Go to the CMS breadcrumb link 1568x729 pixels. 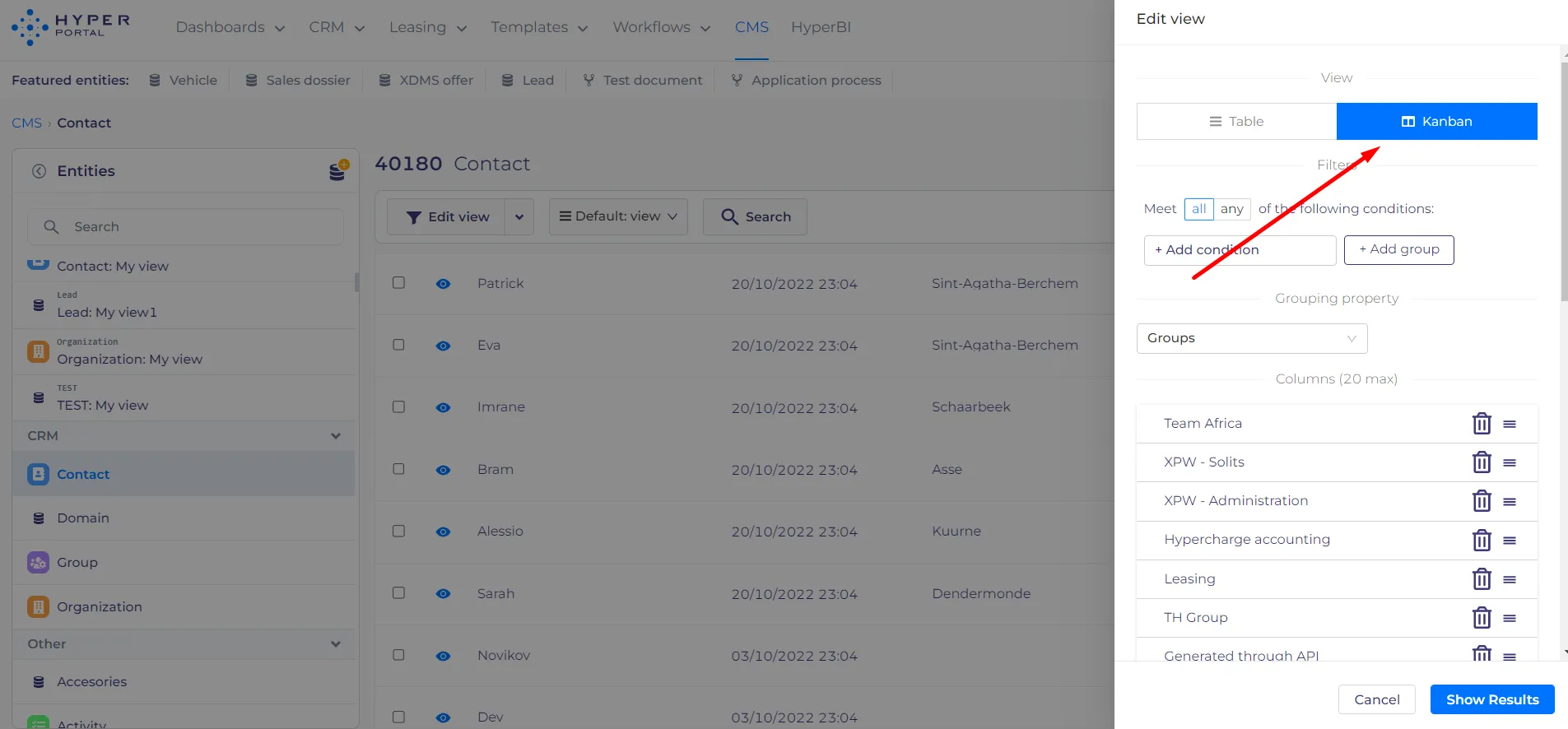pyautogui.click(x=26, y=123)
